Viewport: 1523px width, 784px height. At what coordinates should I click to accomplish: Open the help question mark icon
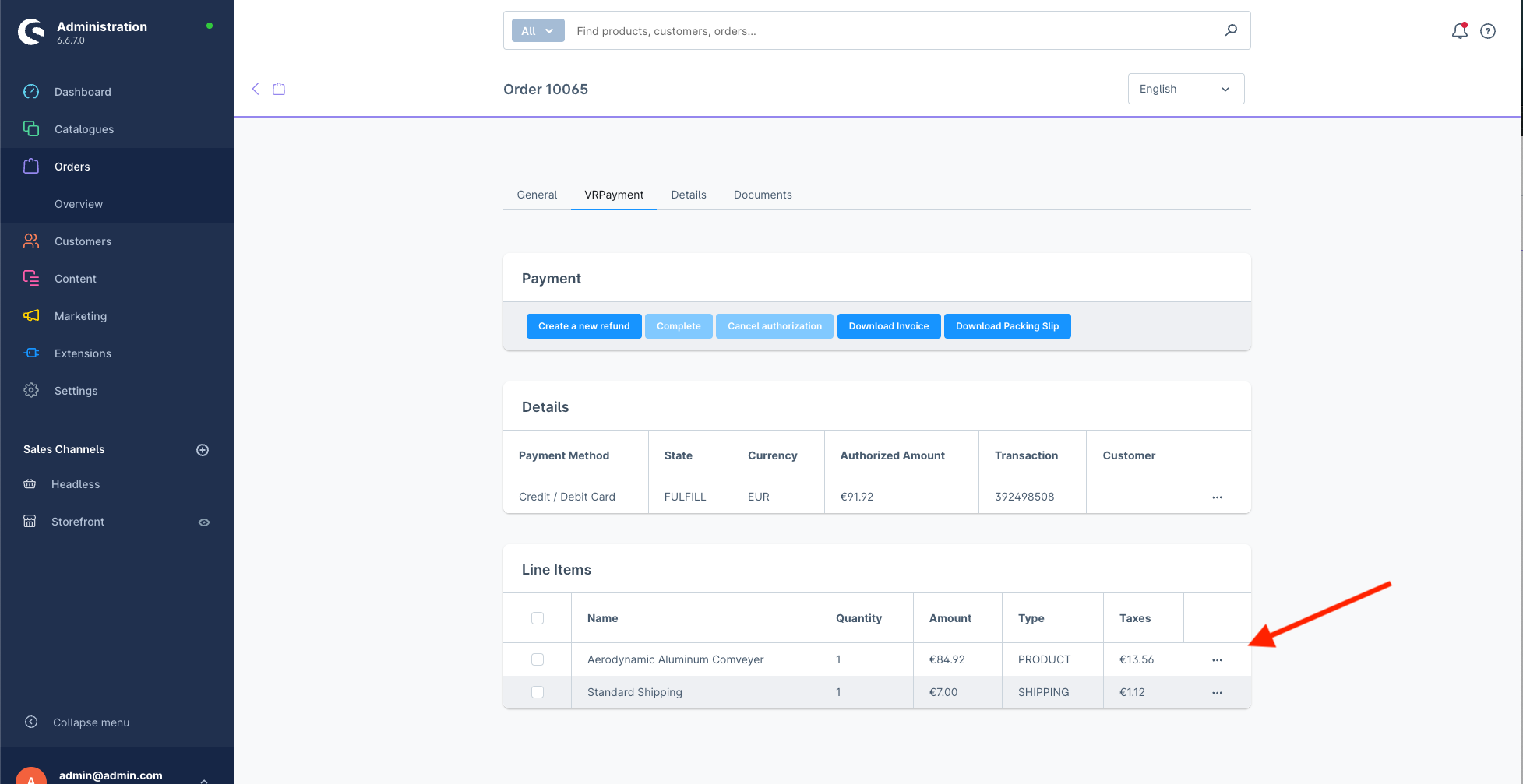(x=1488, y=31)
